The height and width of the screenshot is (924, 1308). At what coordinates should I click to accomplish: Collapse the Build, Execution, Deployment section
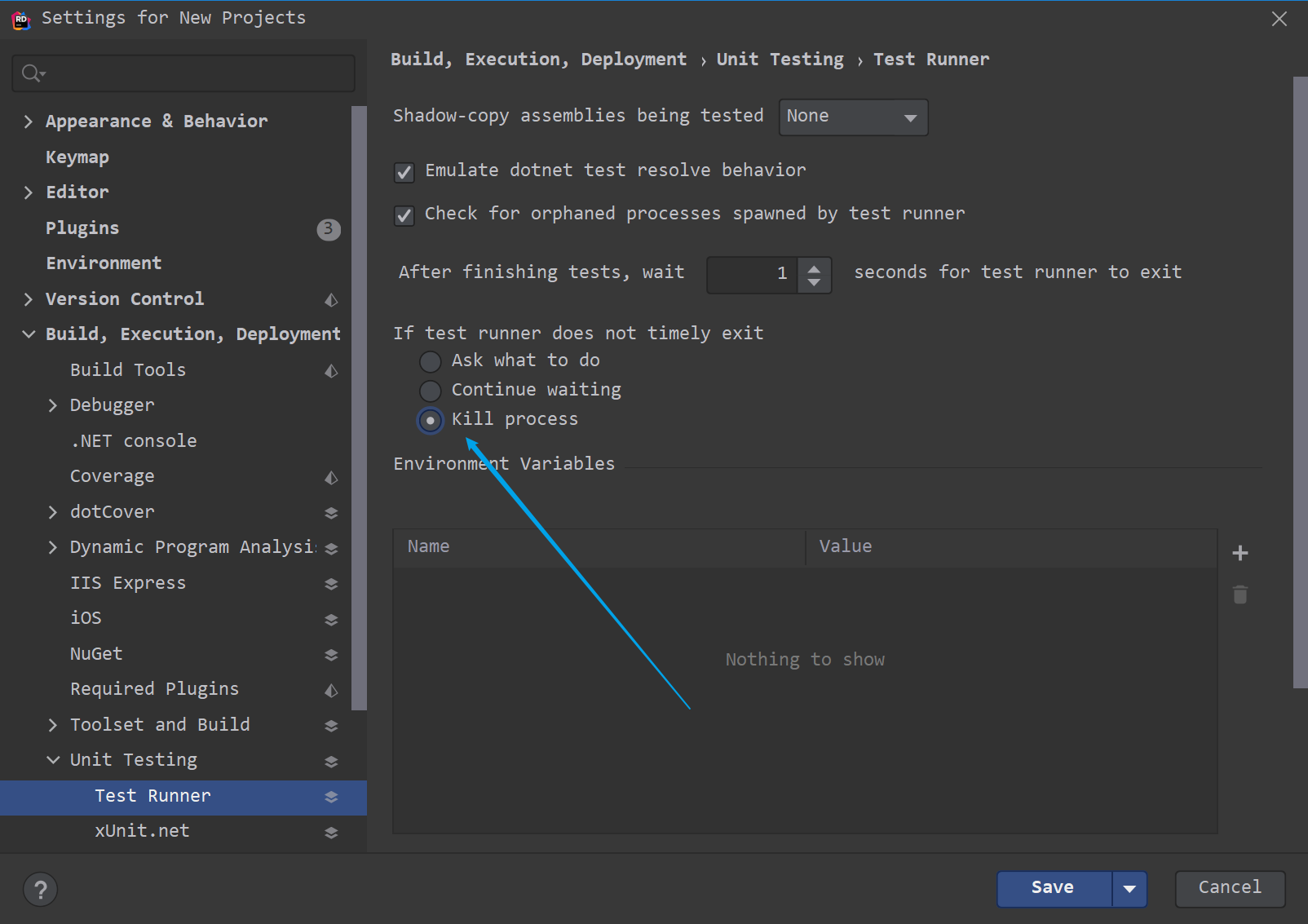[x=29, y=334]
